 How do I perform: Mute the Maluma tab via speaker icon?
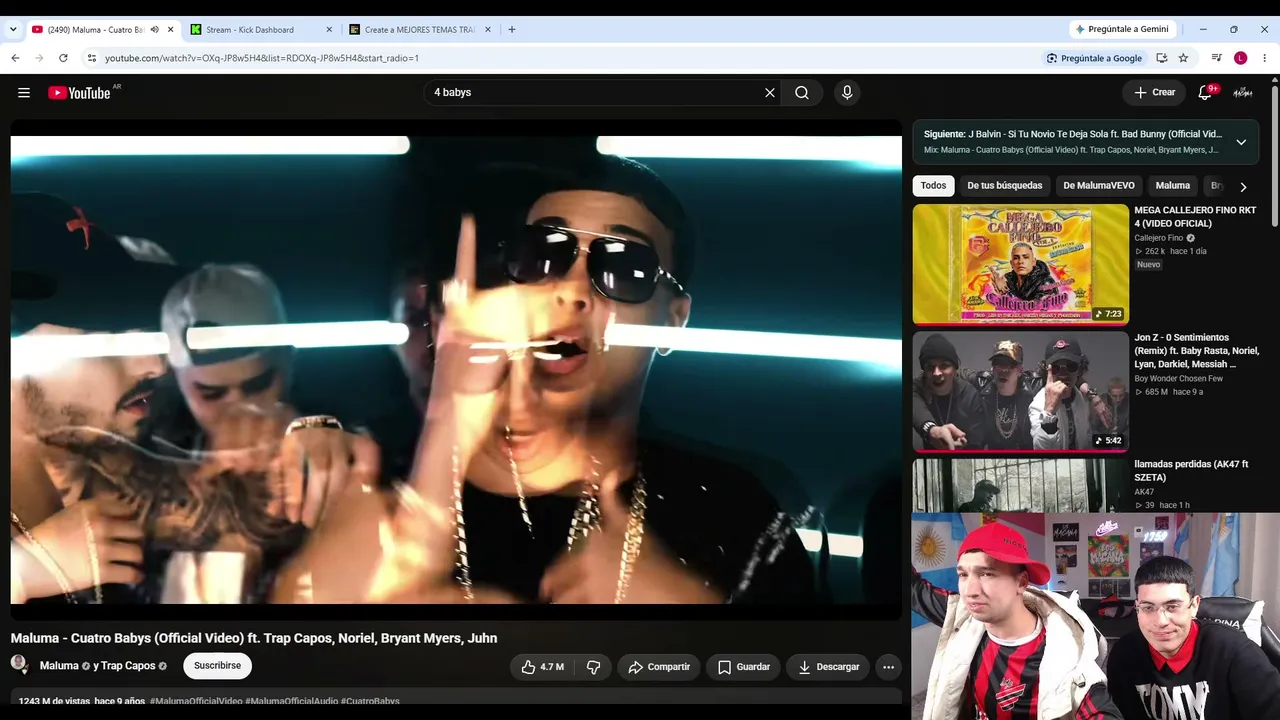click(x=154, y=30)
